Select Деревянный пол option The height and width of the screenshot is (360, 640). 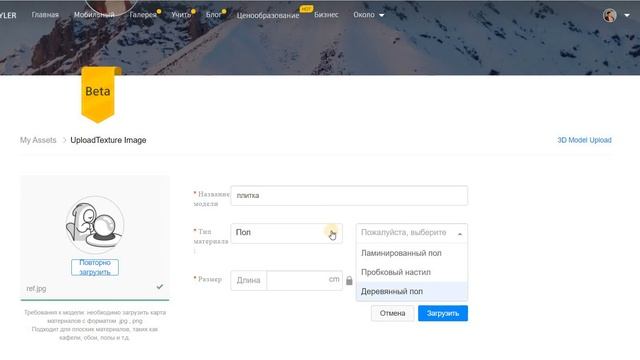click(411, 291)
